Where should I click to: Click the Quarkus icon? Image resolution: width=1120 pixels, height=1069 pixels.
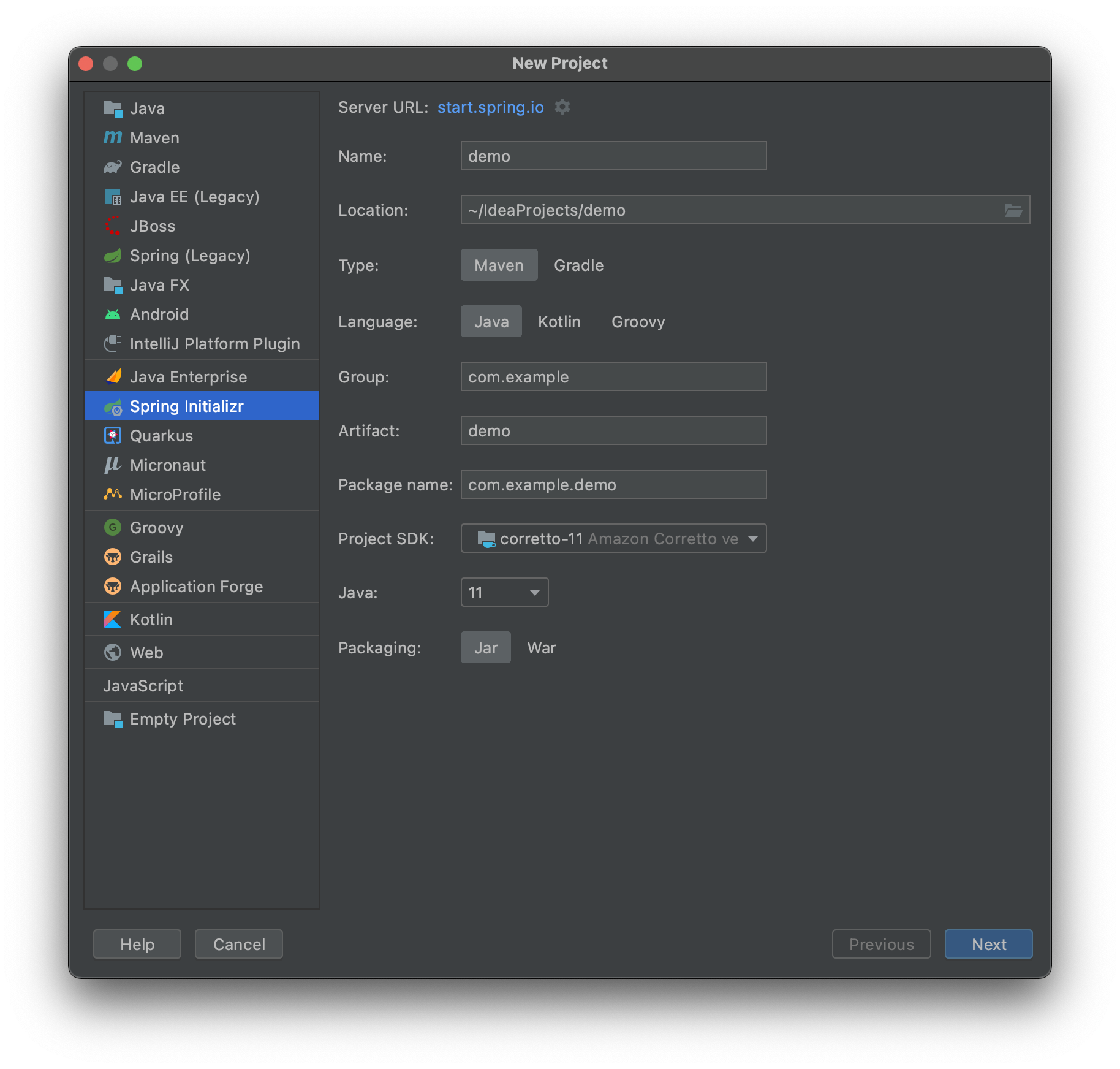pyautogui.click(x=113, y=436)
